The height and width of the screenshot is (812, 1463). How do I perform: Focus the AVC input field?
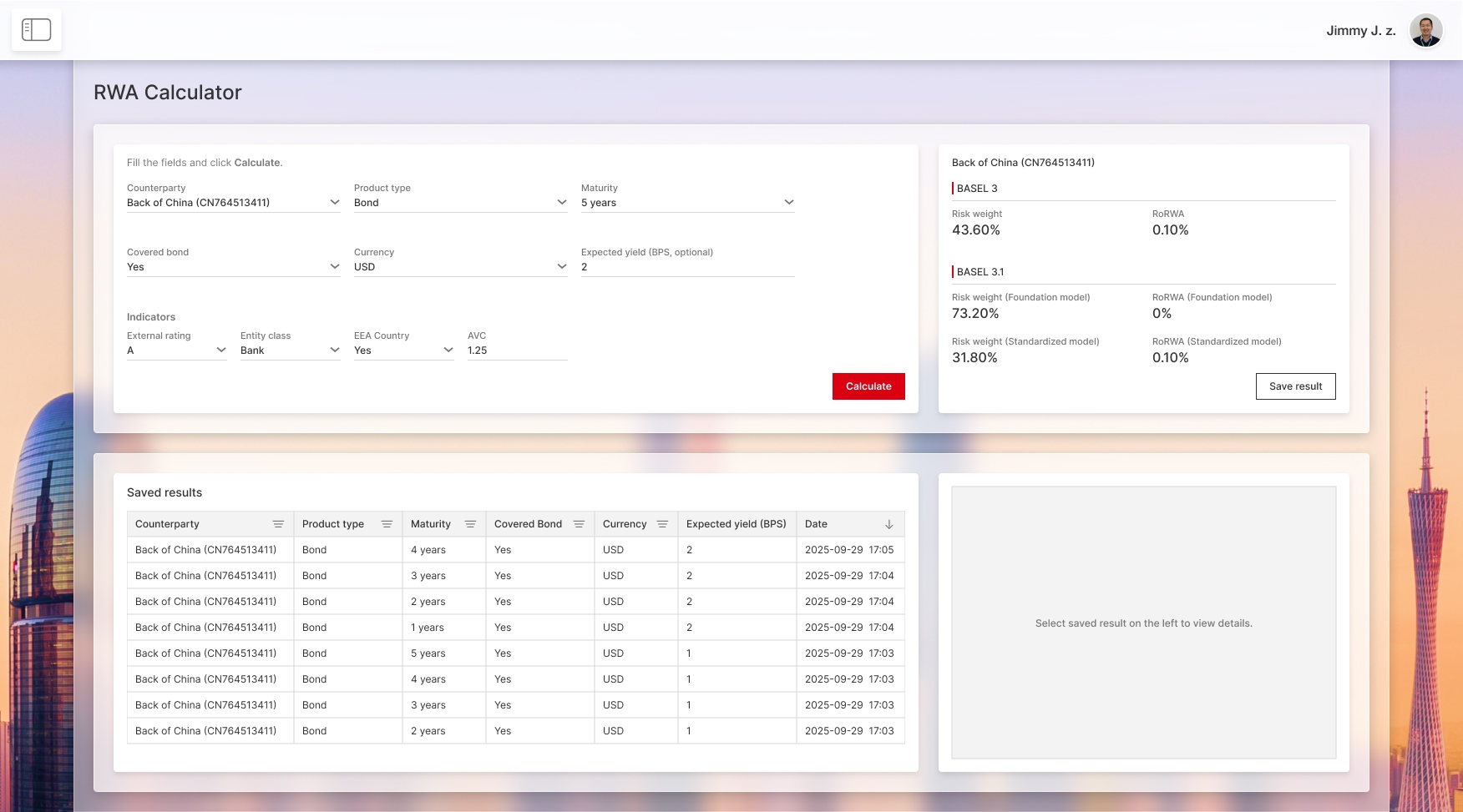click(517, 351)
